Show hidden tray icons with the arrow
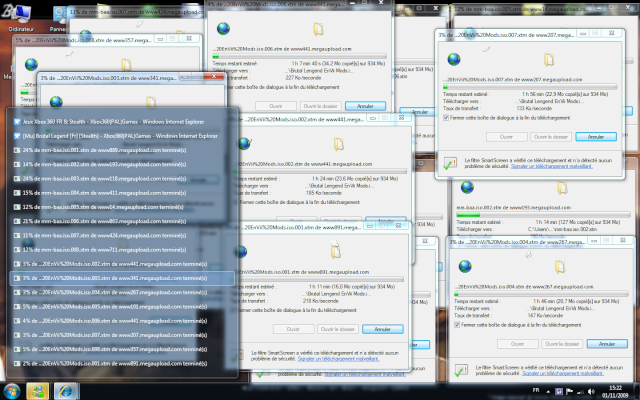The height and width of the screenshot is (400, 640). [x=548, y=392]
